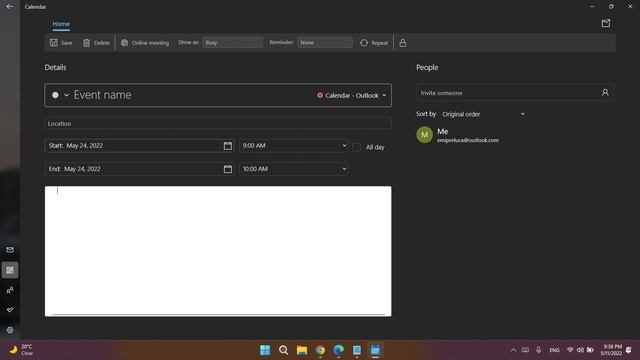
Task: Open the contact picker icon
Action: point(605,93)
